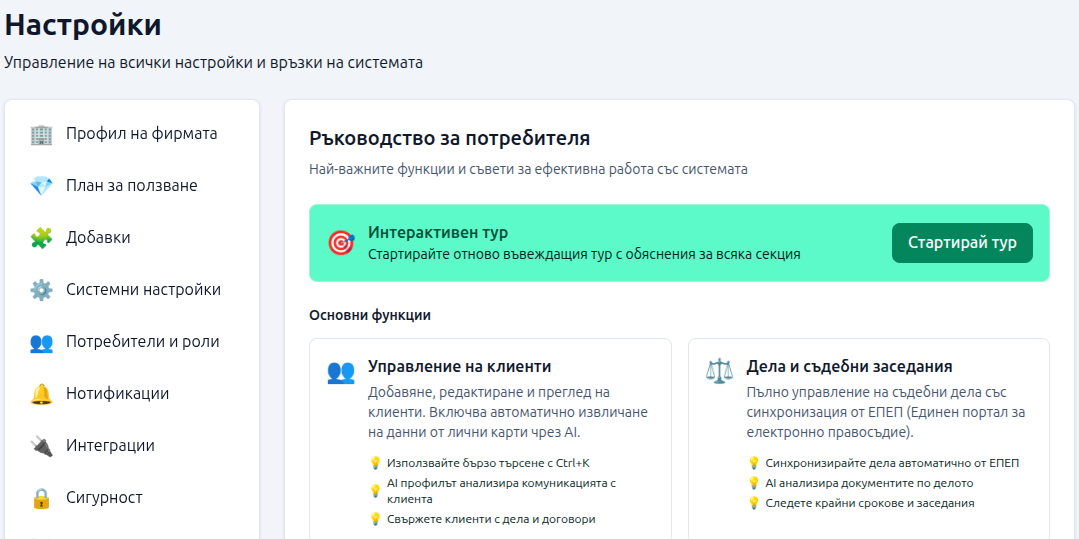Click the tip Следете крайни срокове и заседания

coord(870,503)
